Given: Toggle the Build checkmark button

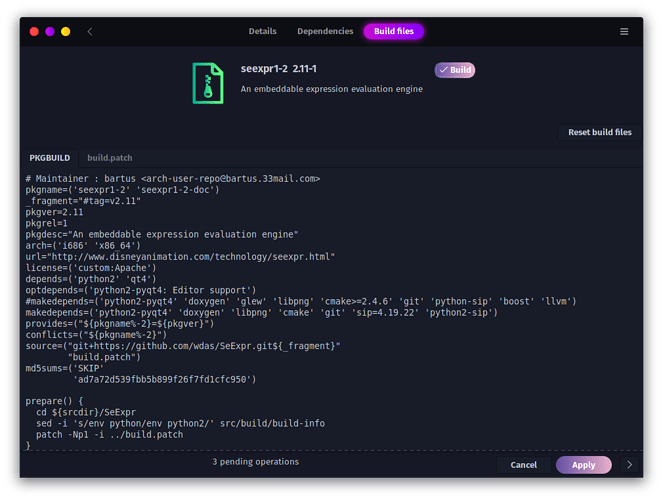Looking at the screenshot, I should (455, 70).
